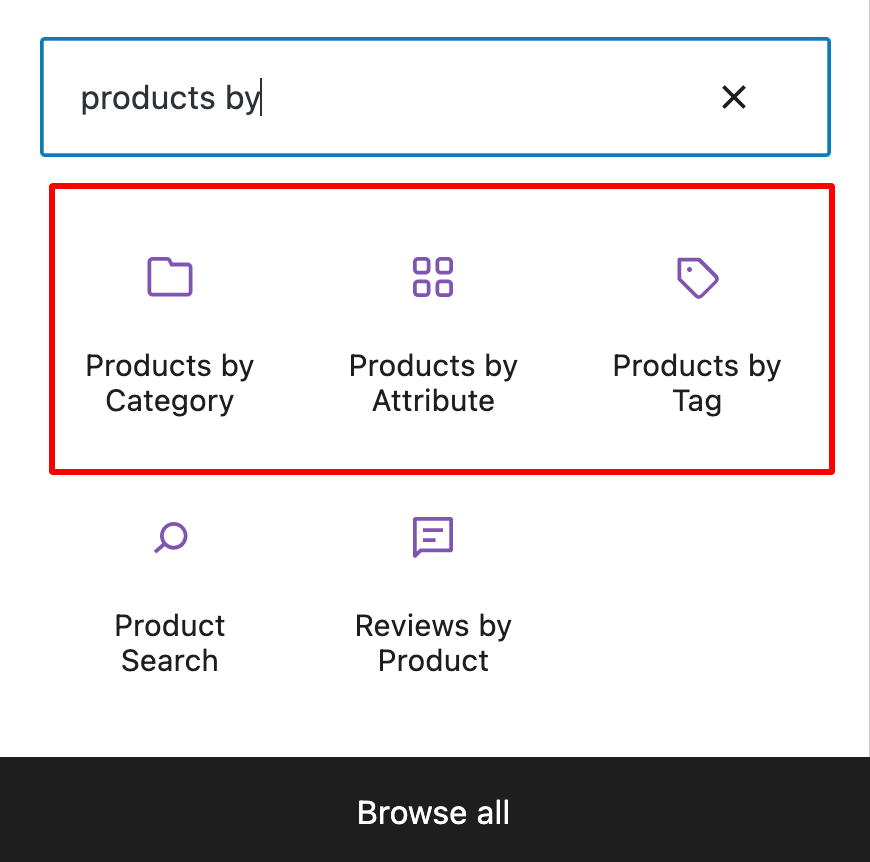This screenshot has height=862, width=870.
Task: Select the Reviews by Product speech bubble icon
Action: pyautogui.click(x=433, y=537)
